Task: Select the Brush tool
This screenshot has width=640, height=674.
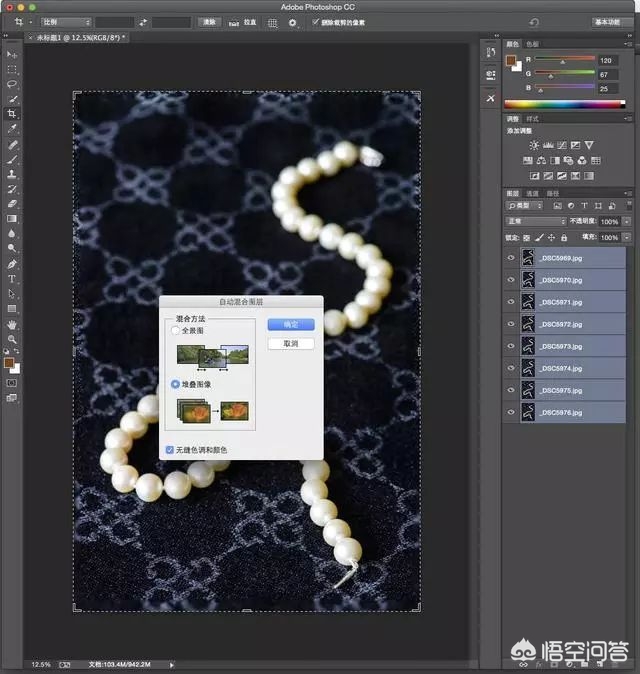Action: (x=12, y=159)
